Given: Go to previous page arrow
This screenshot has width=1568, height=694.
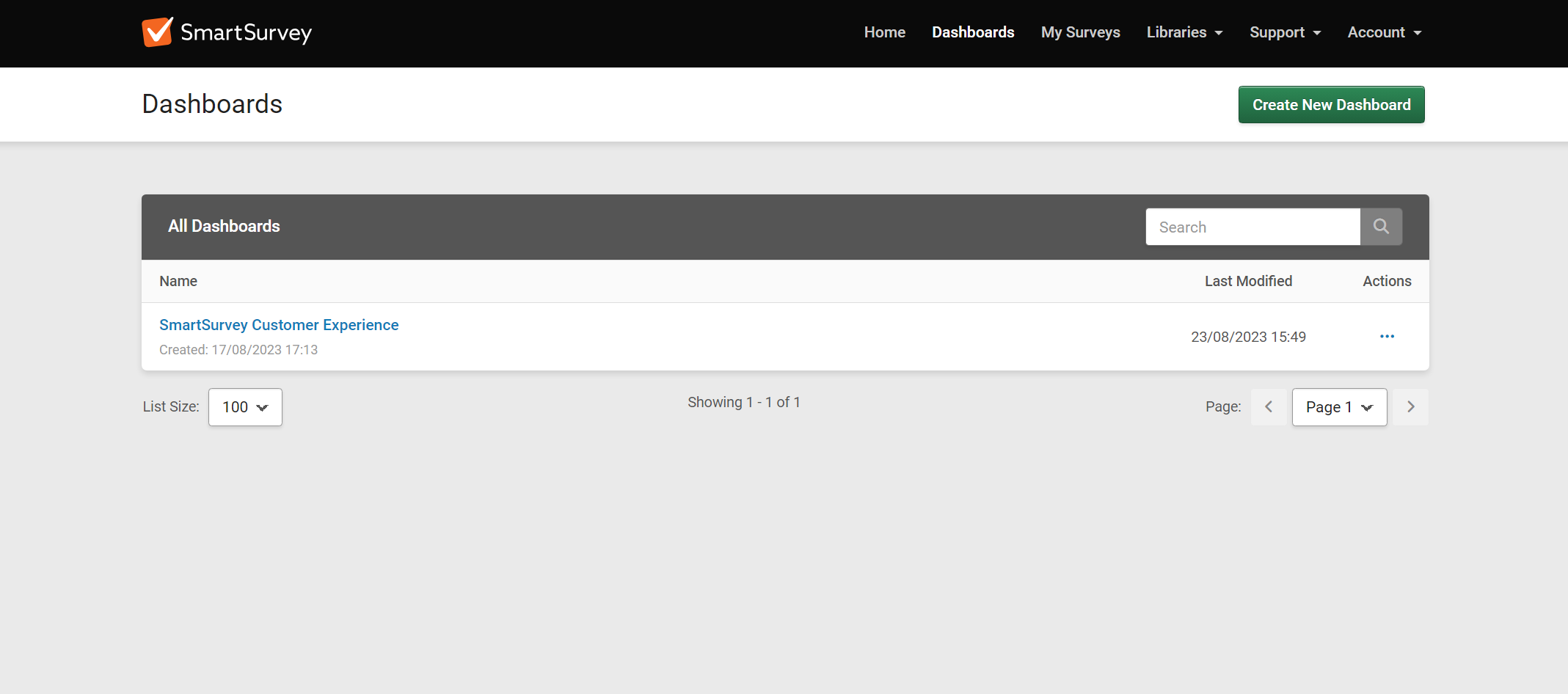Looking at the screenshot, I should [x=1269, y=407].
